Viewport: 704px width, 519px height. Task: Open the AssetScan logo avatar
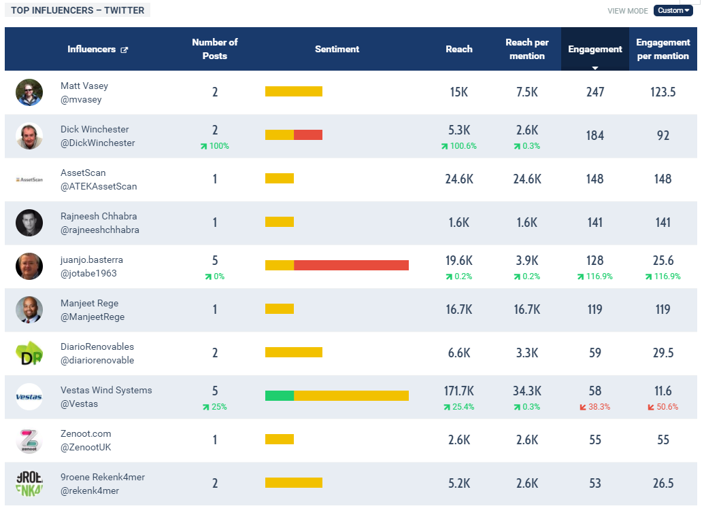[29, 180]
